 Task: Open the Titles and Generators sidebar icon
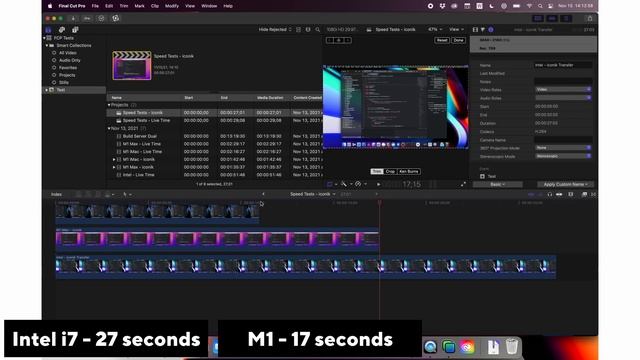click(x=75, y=30)
